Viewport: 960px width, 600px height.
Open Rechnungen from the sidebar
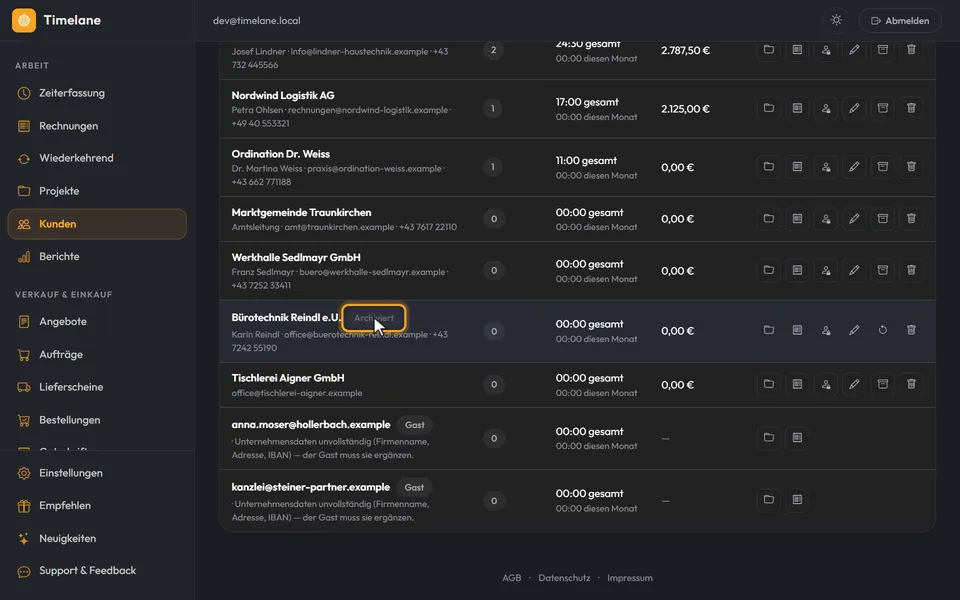(97, 126)
